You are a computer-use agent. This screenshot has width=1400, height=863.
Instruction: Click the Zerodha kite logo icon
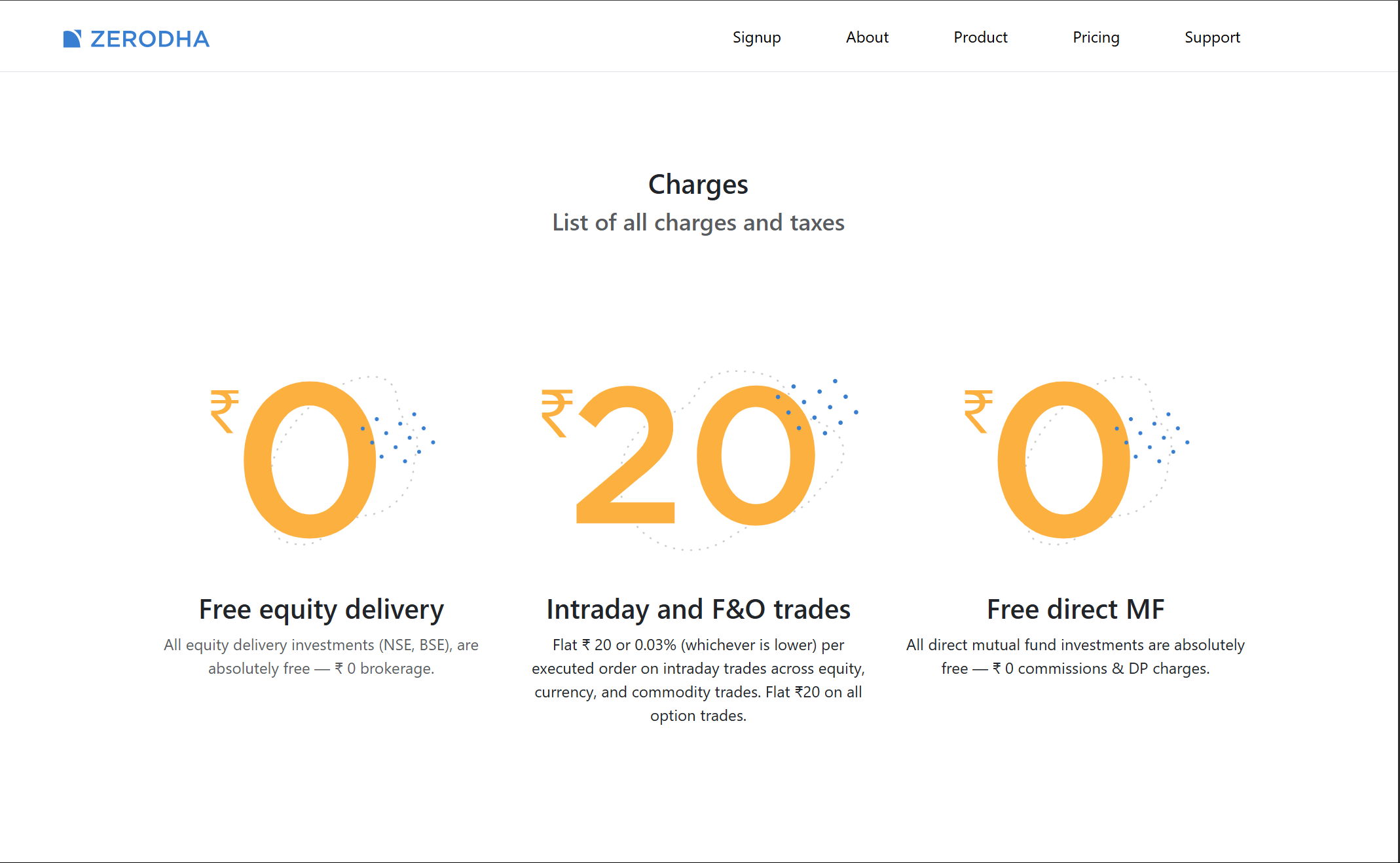[x=72, y=39]
